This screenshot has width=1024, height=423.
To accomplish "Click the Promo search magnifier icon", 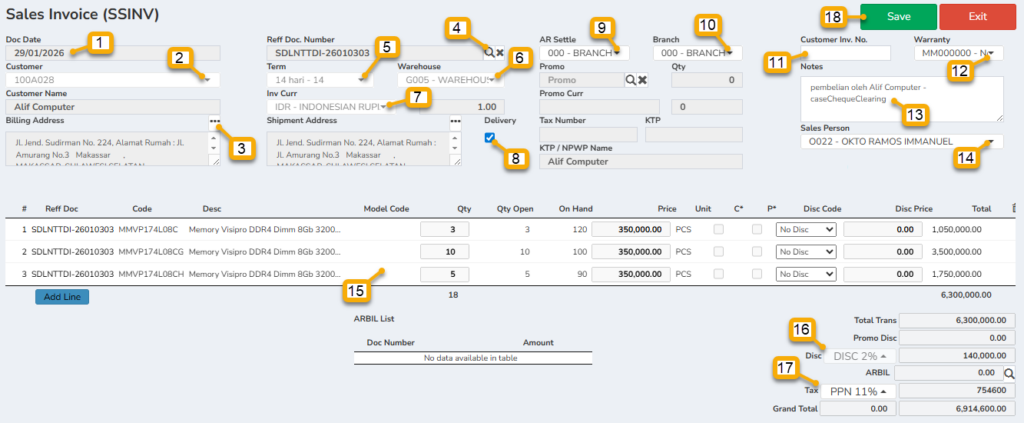I will [631, 79].
